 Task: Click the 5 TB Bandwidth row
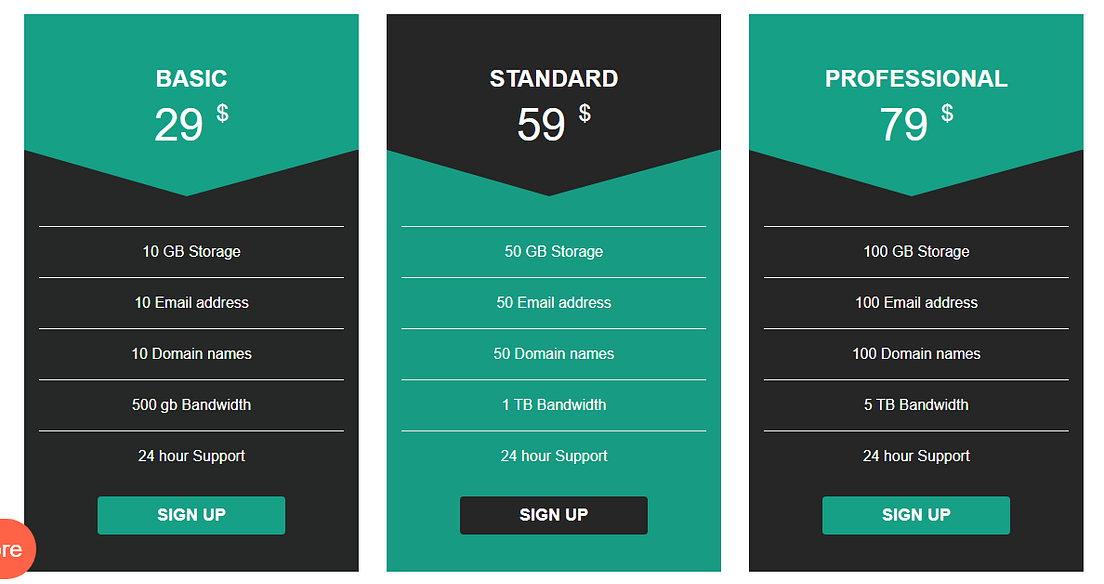pos(915,404)
